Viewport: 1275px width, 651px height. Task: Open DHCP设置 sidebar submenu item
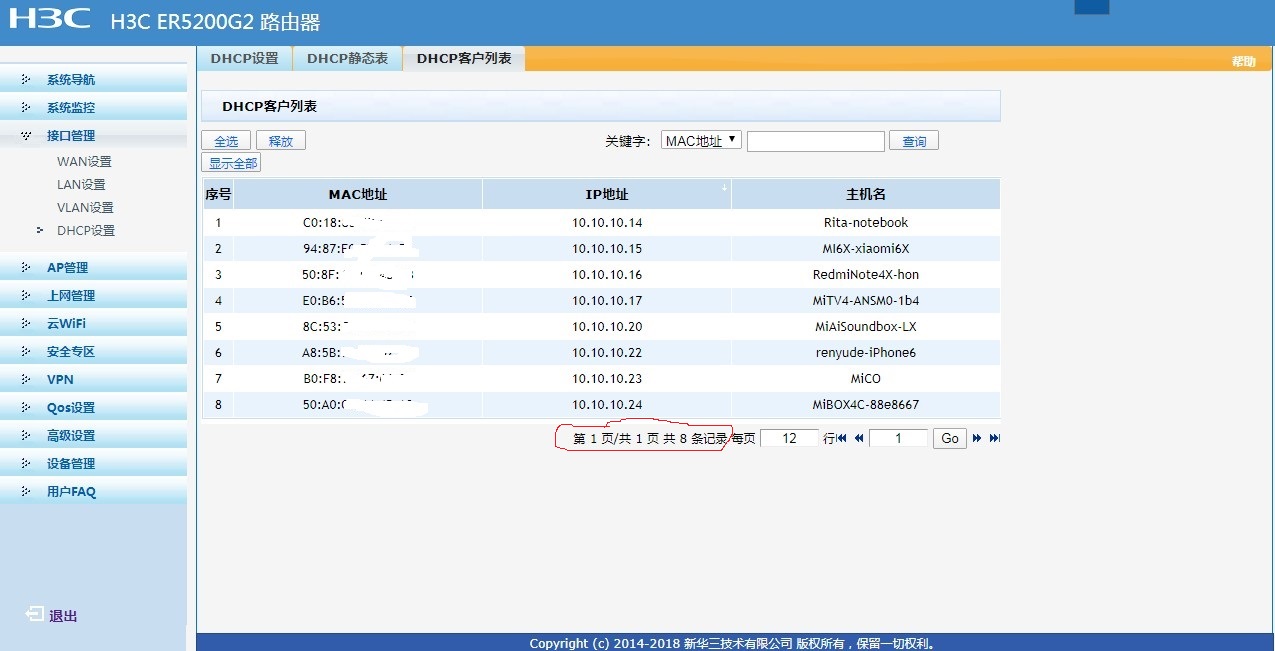86,231
